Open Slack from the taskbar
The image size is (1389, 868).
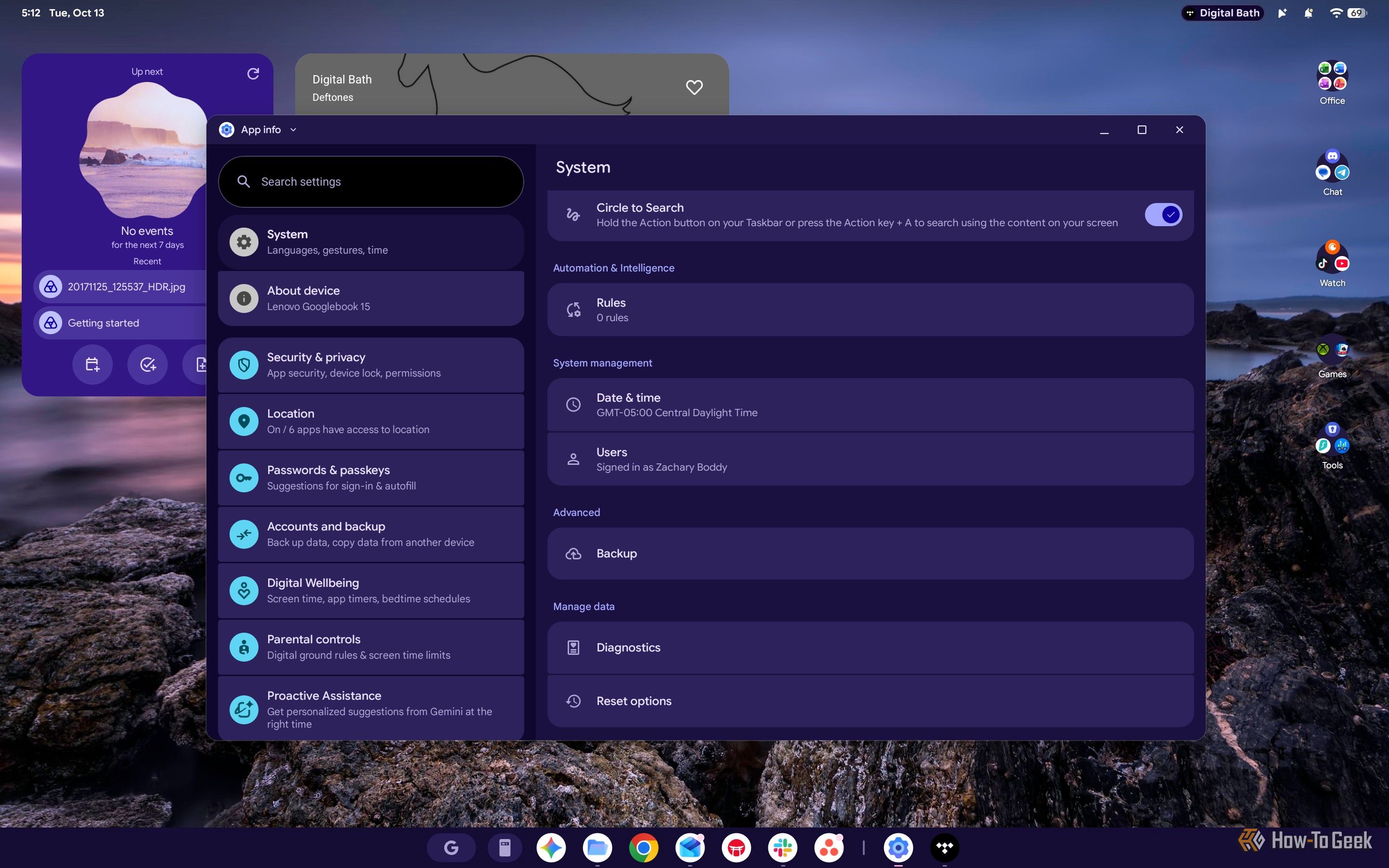[782, 847]
